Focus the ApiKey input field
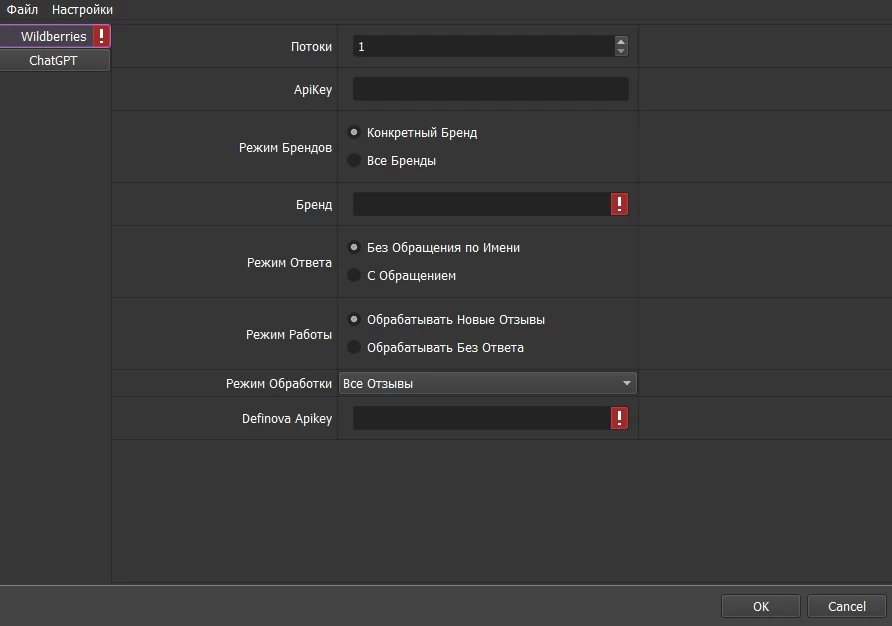Image resolution: width=892 pixels, height=626 pixels. (490, 89)
